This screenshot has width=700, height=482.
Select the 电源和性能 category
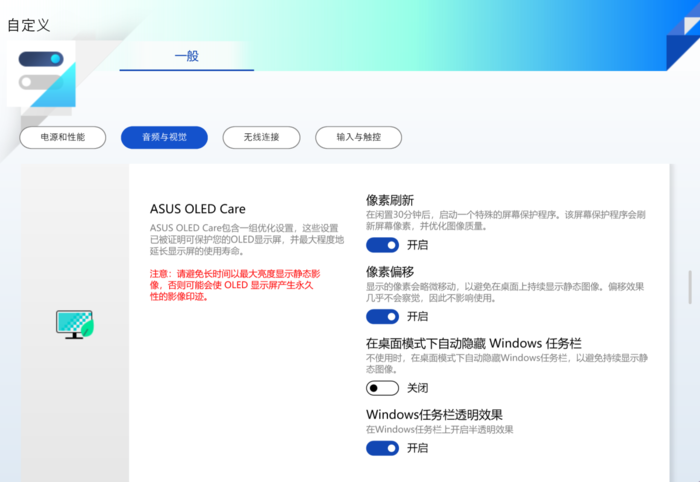tap(62, 137)
